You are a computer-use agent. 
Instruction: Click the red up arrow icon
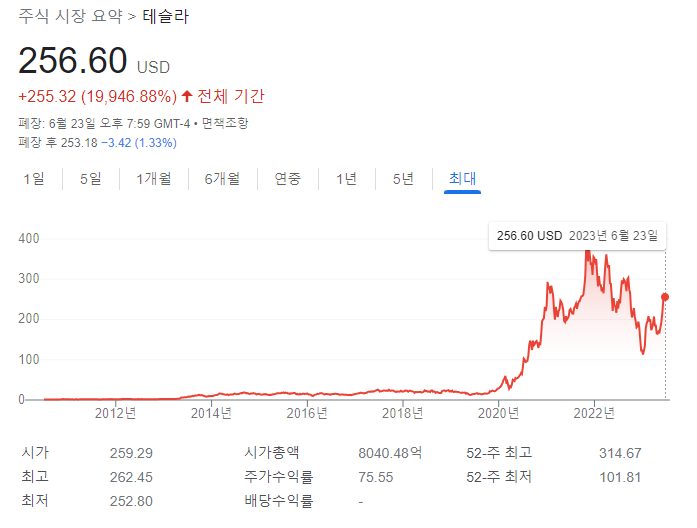[187, 96]
